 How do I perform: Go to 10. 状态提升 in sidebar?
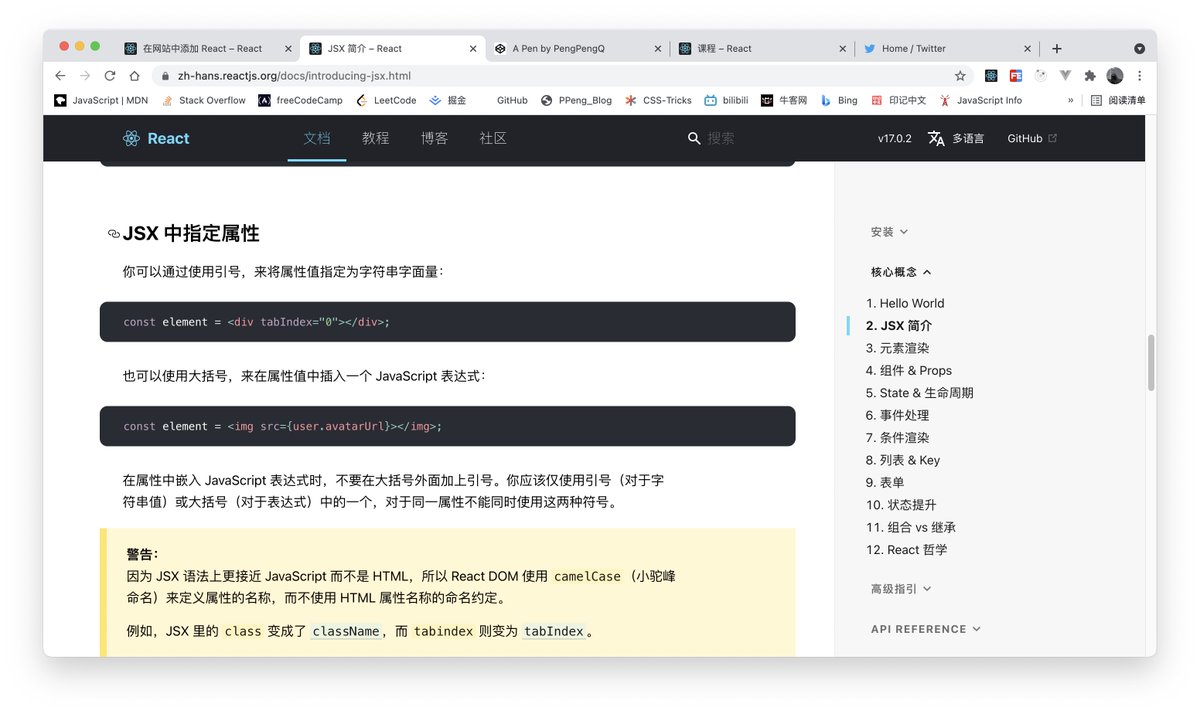tap(902, 505)
